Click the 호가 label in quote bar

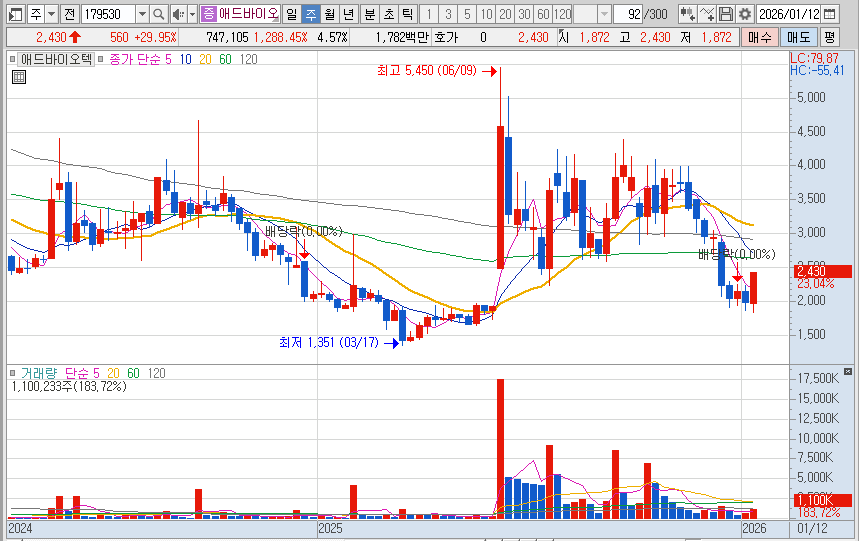(446, 37)
